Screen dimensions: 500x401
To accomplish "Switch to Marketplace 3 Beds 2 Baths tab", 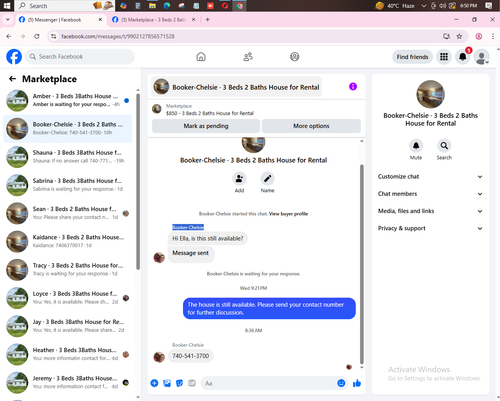I will (152, 20).
